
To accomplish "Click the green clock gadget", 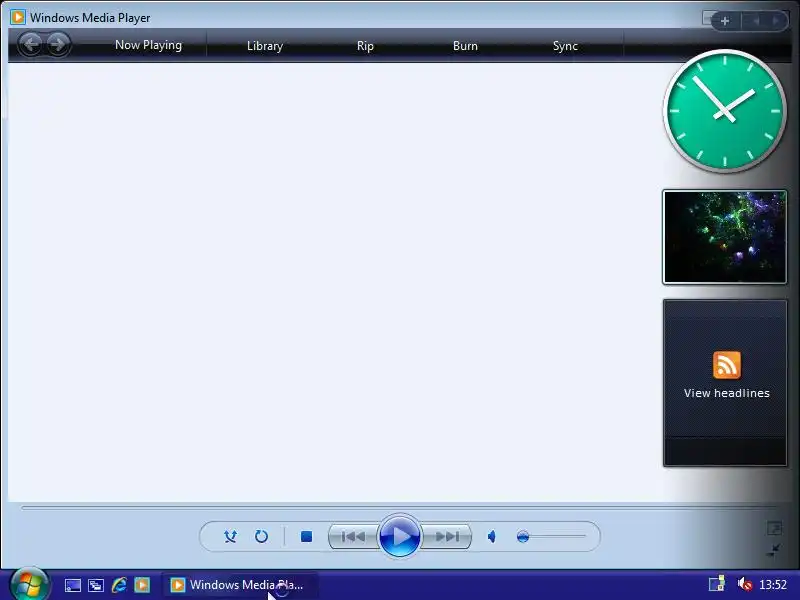I will 724,111.
